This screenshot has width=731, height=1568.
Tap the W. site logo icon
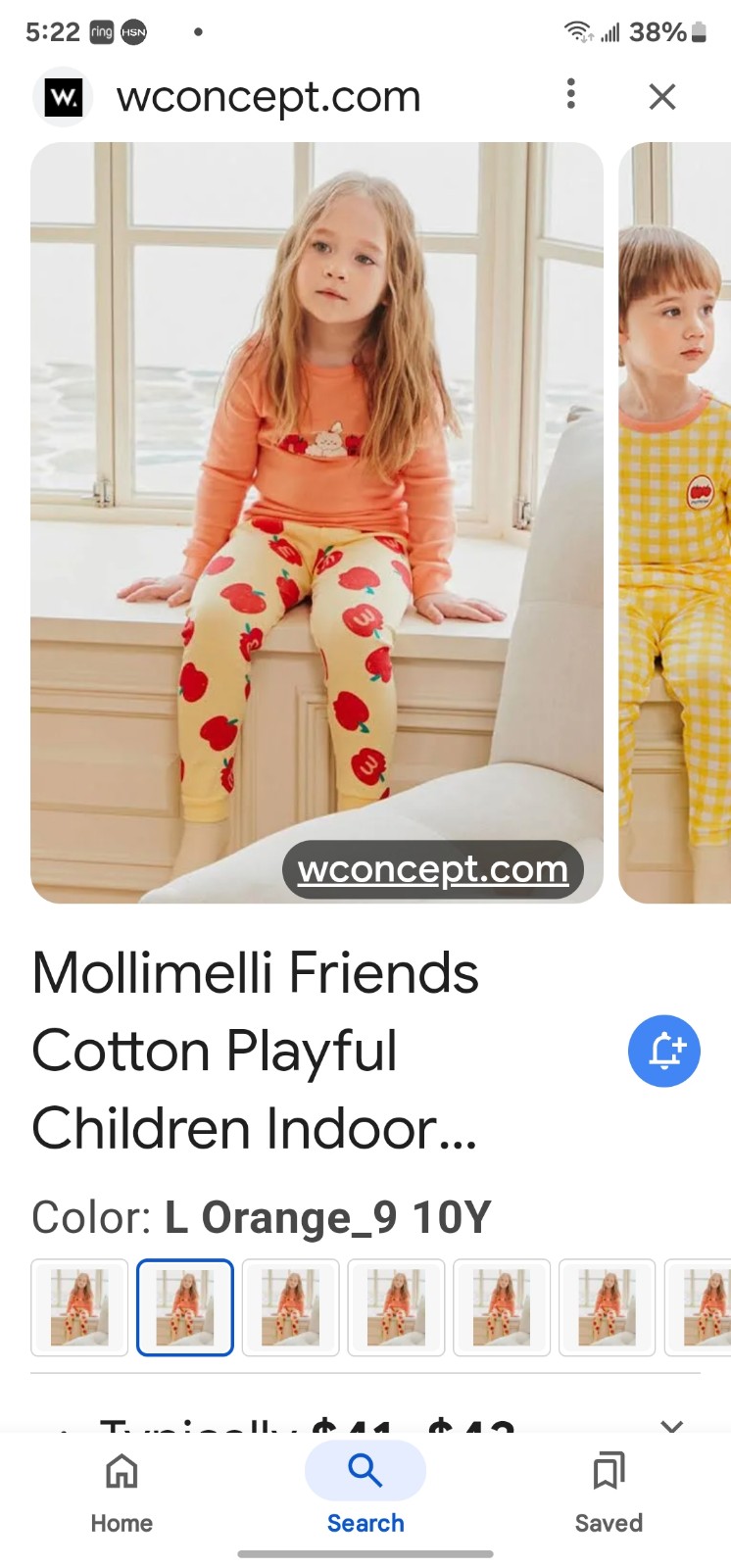tap(64, 97)
